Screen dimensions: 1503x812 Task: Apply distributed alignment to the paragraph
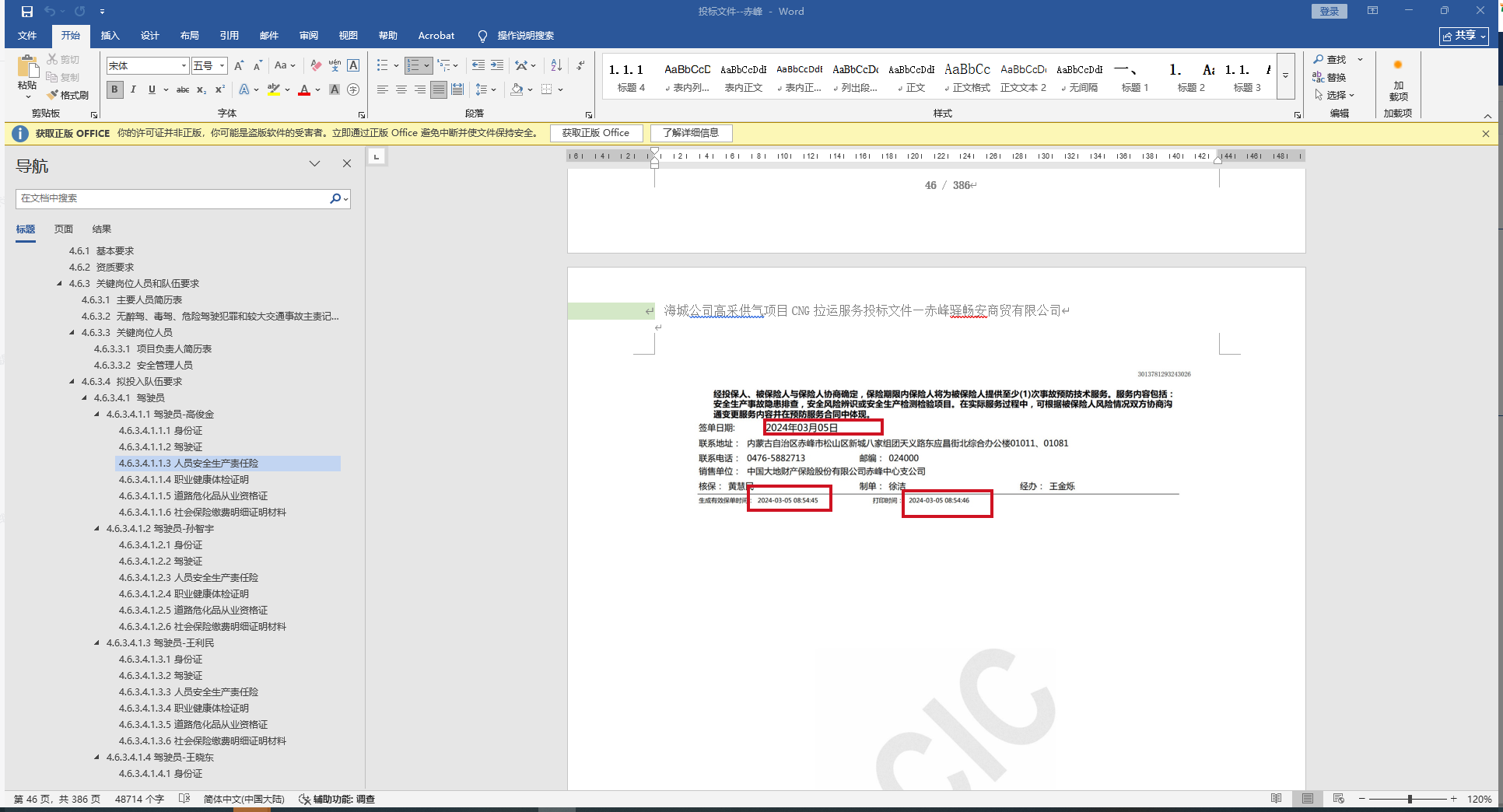pyautogui.click(x=457, y=89)
